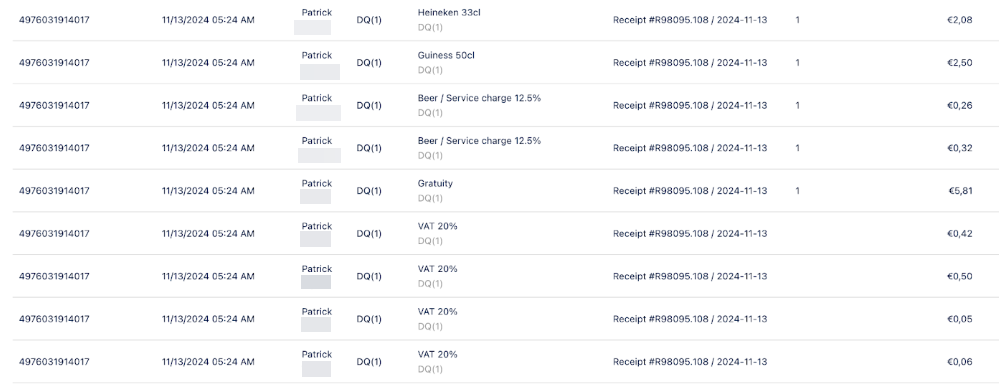
Task: Click the Heineken 33cl item name
Action: pos(449,13)
